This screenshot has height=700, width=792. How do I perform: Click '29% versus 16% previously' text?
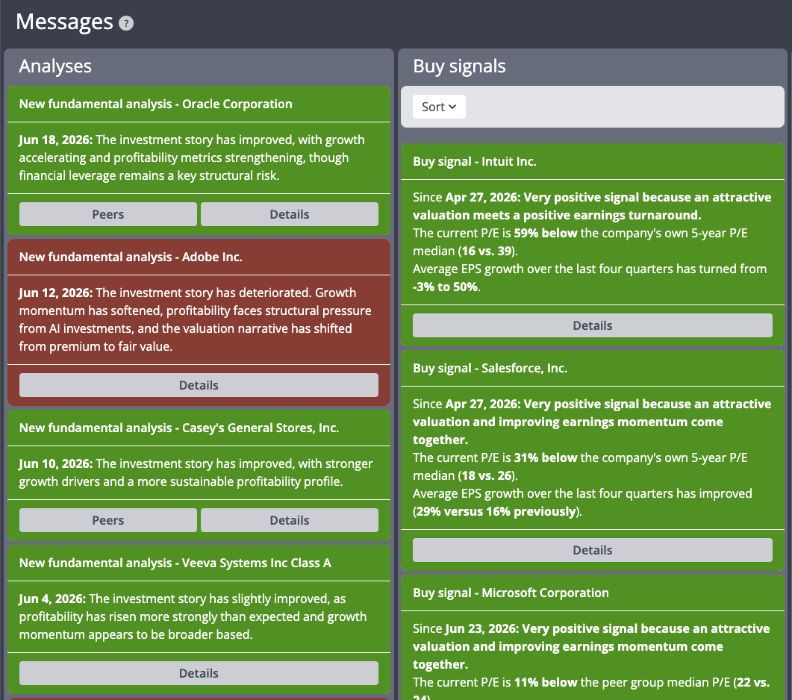point(496,512)
